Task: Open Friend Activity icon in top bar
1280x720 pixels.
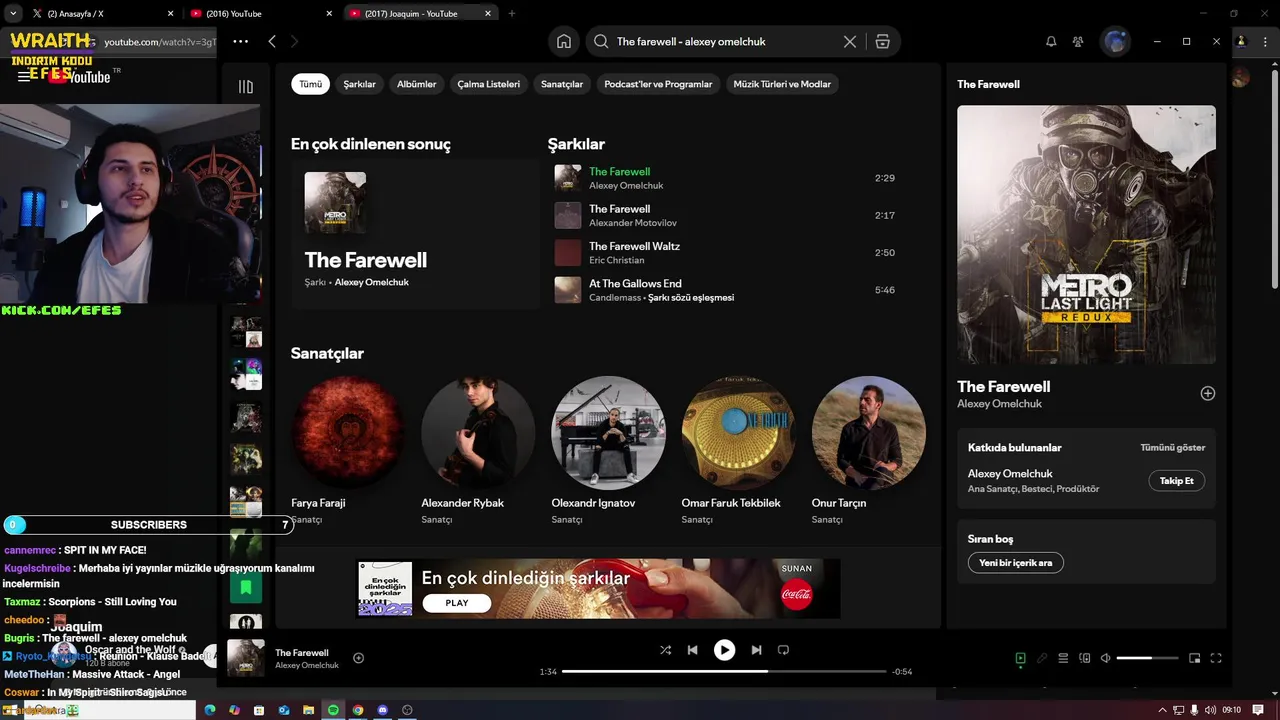Action: pyautogui.click(x=1078, y=41)
